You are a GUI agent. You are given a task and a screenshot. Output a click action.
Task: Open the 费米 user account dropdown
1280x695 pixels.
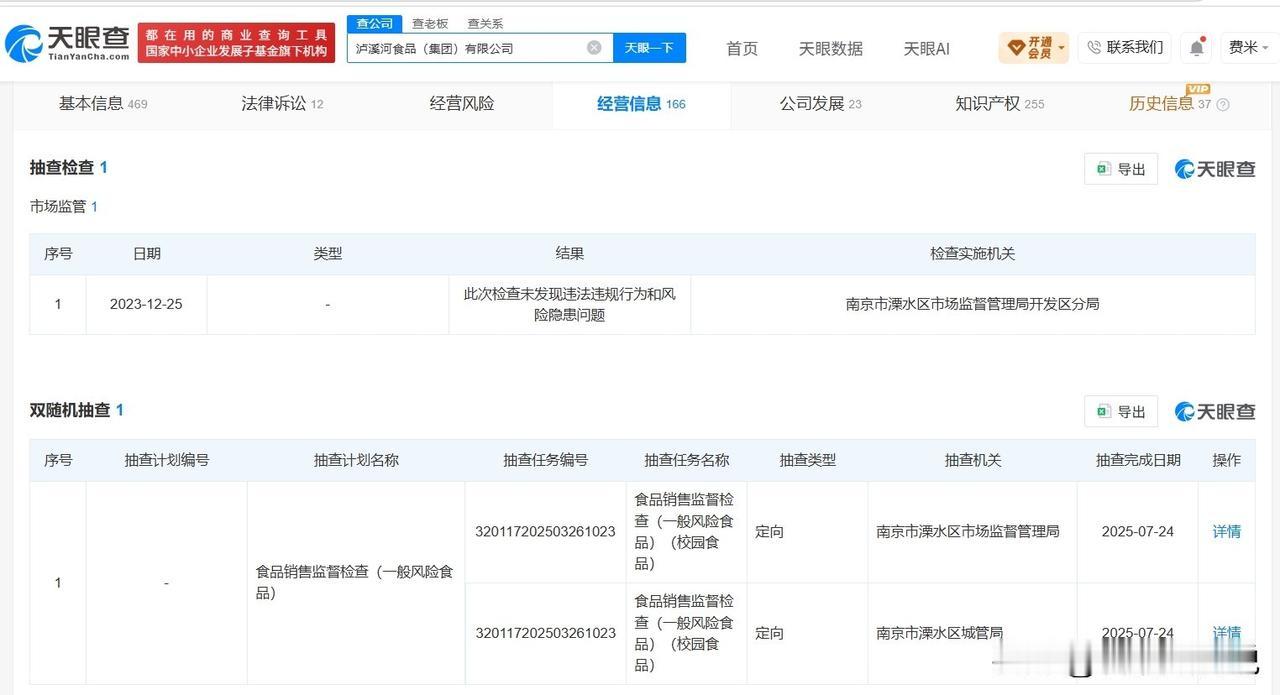[1249, 47]
